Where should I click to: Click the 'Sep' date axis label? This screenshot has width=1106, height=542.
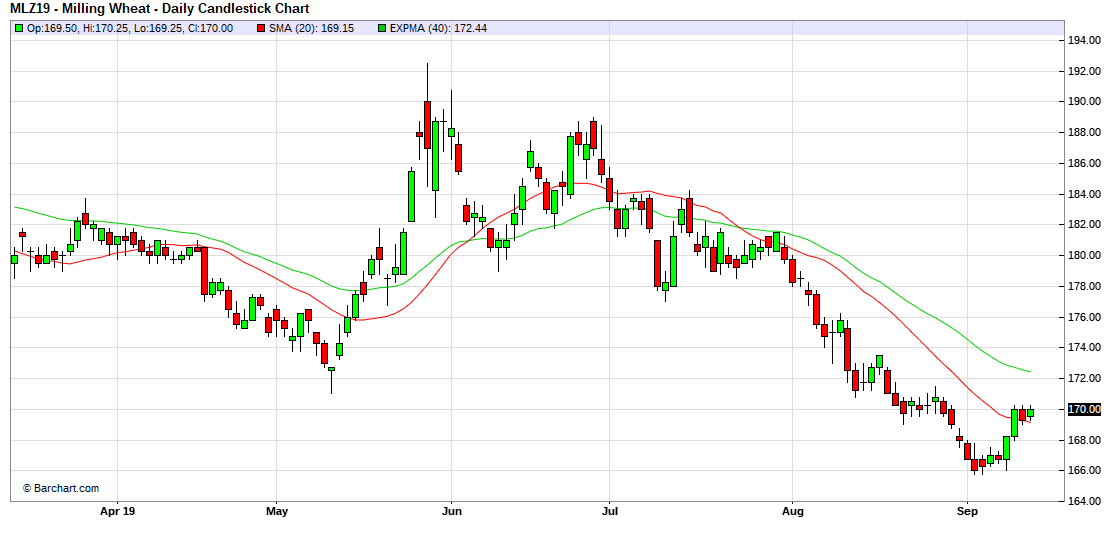[x=968, y=510]
